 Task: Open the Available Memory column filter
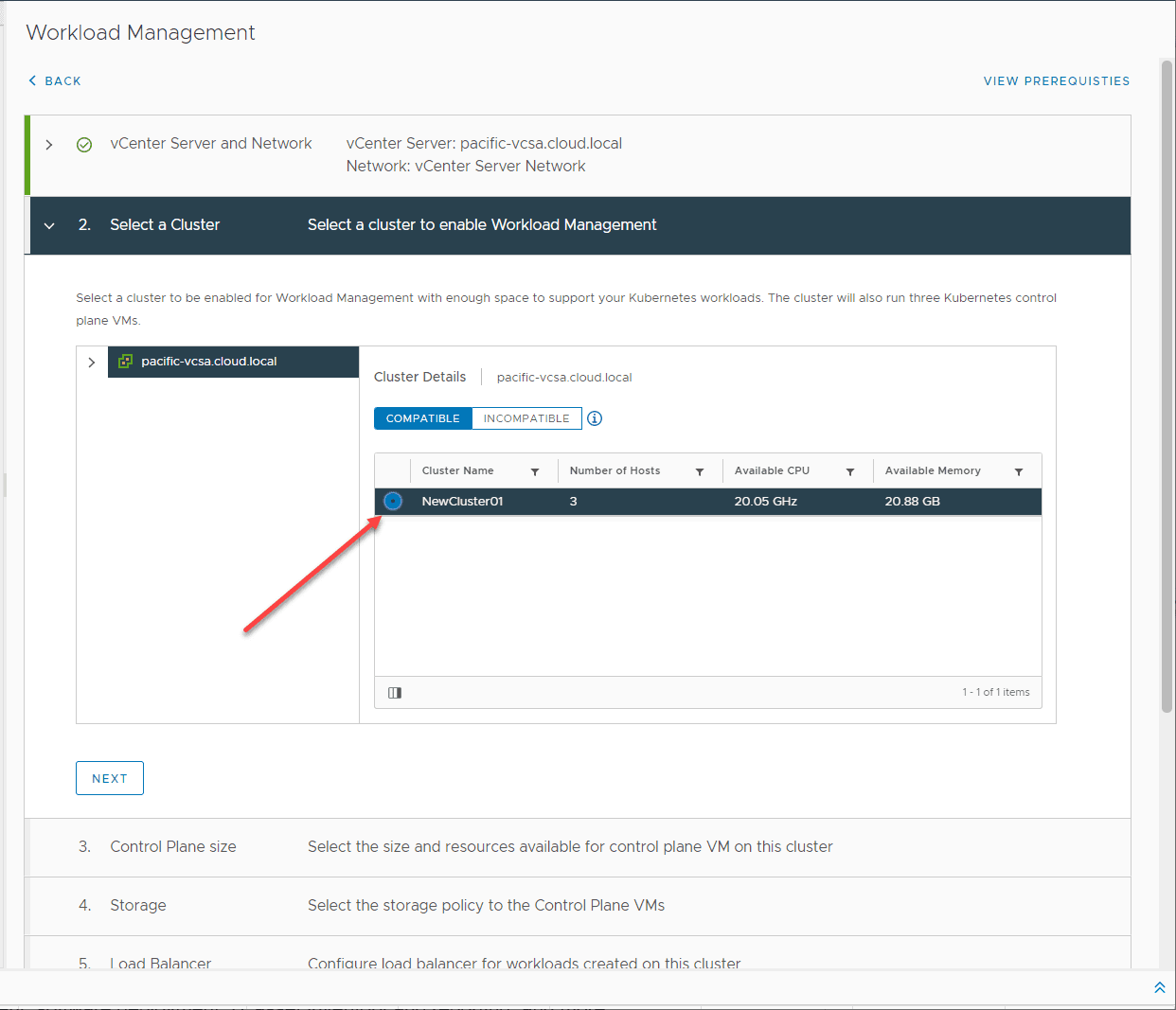(x=1019, y=470)
